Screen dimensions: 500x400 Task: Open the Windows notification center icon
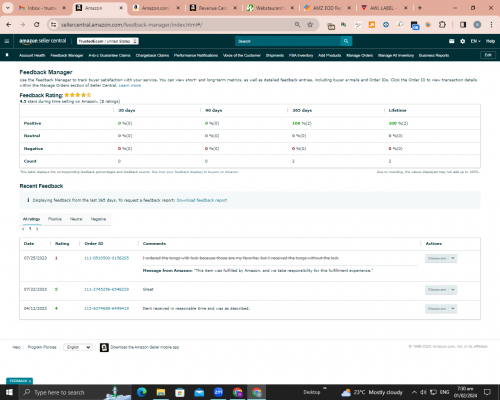487,392
